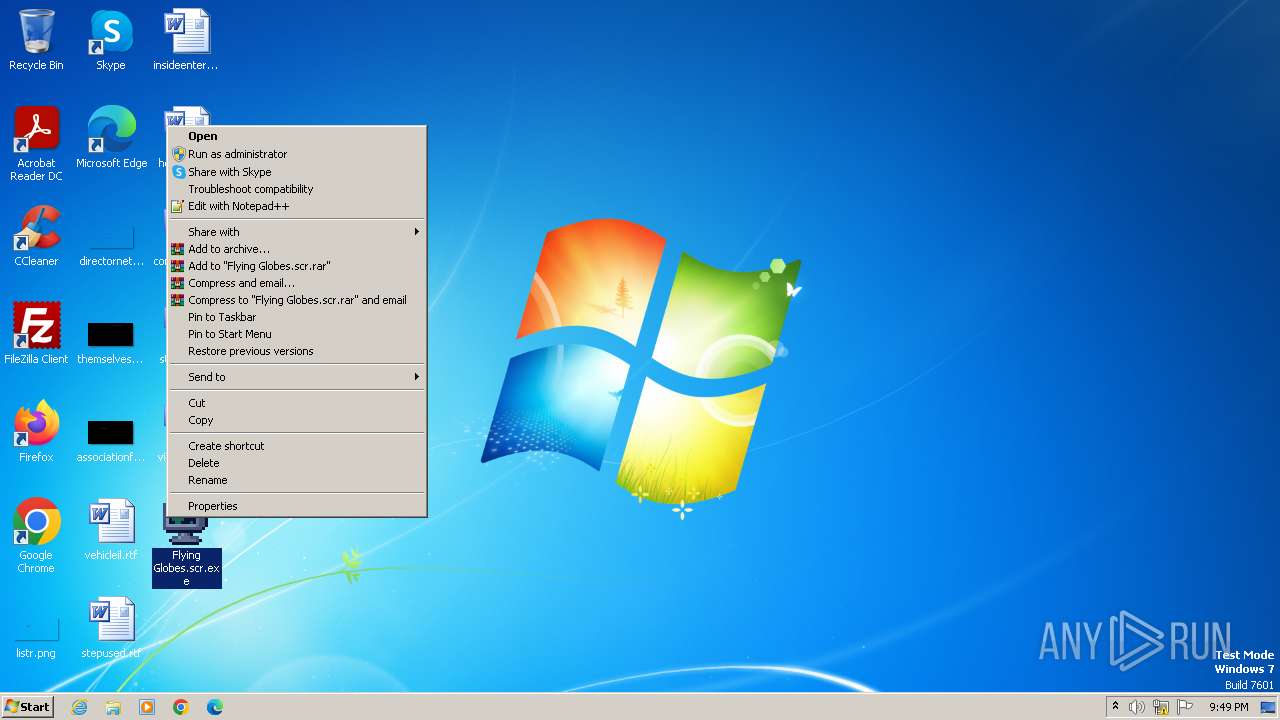Choose Compress to "Flying Globes.scr.rar" and email

click(297, 300)
